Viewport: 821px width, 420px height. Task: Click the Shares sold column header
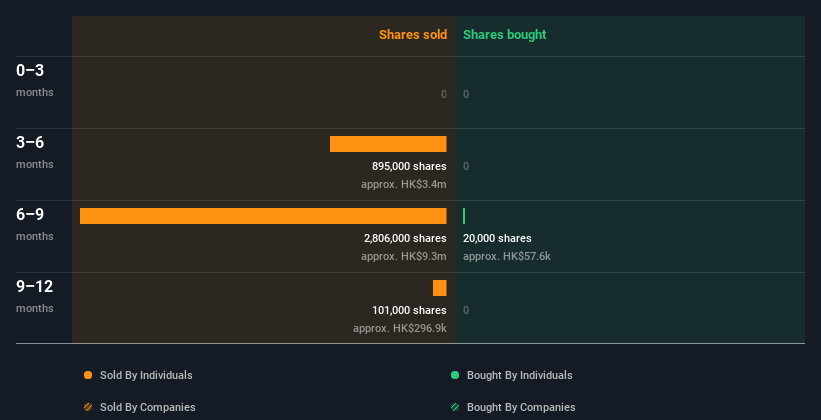tap(413, 35)
